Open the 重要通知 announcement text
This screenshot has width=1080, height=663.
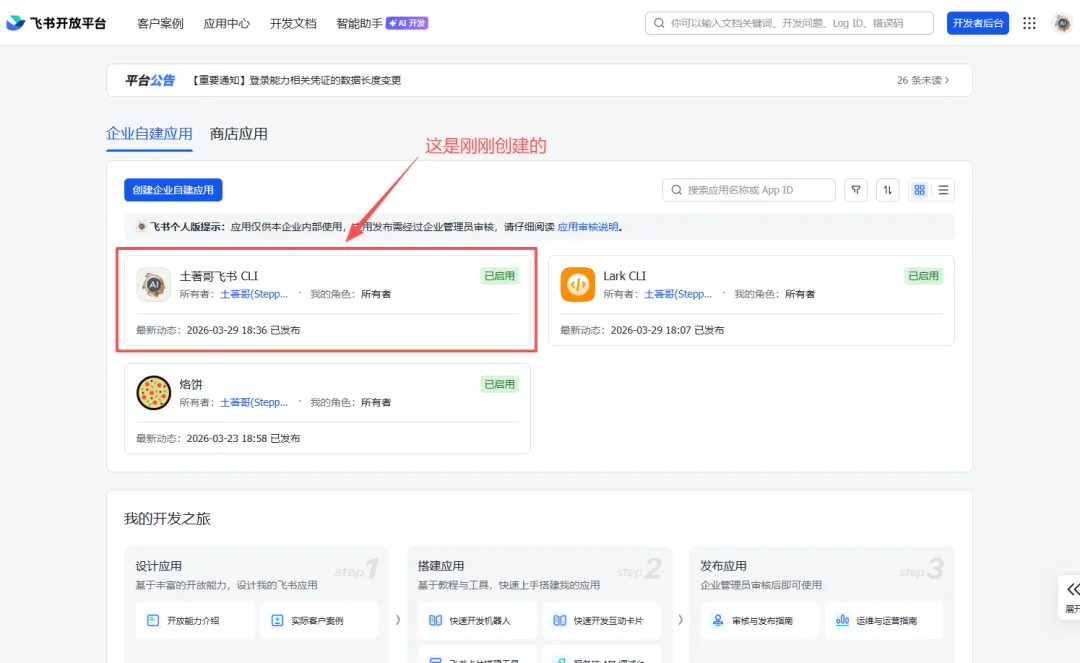click(295, 81)
